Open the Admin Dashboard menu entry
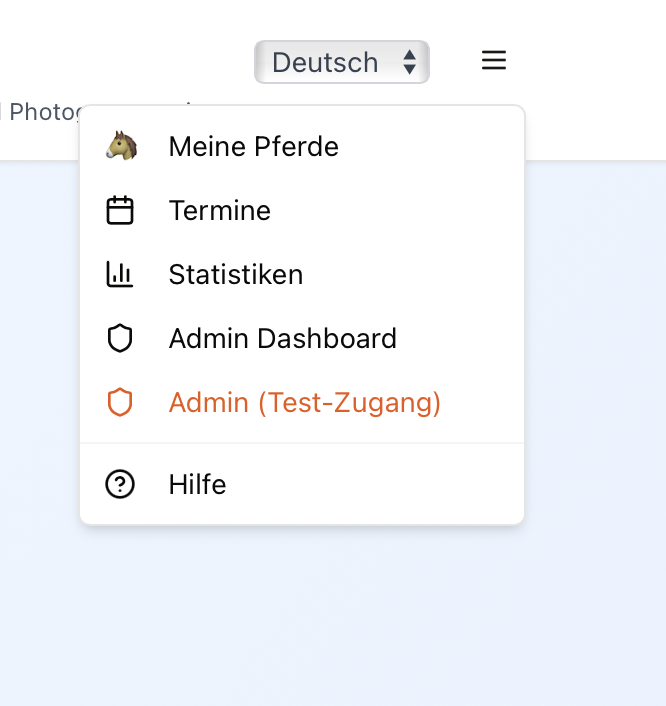 (x=283, y=339)
